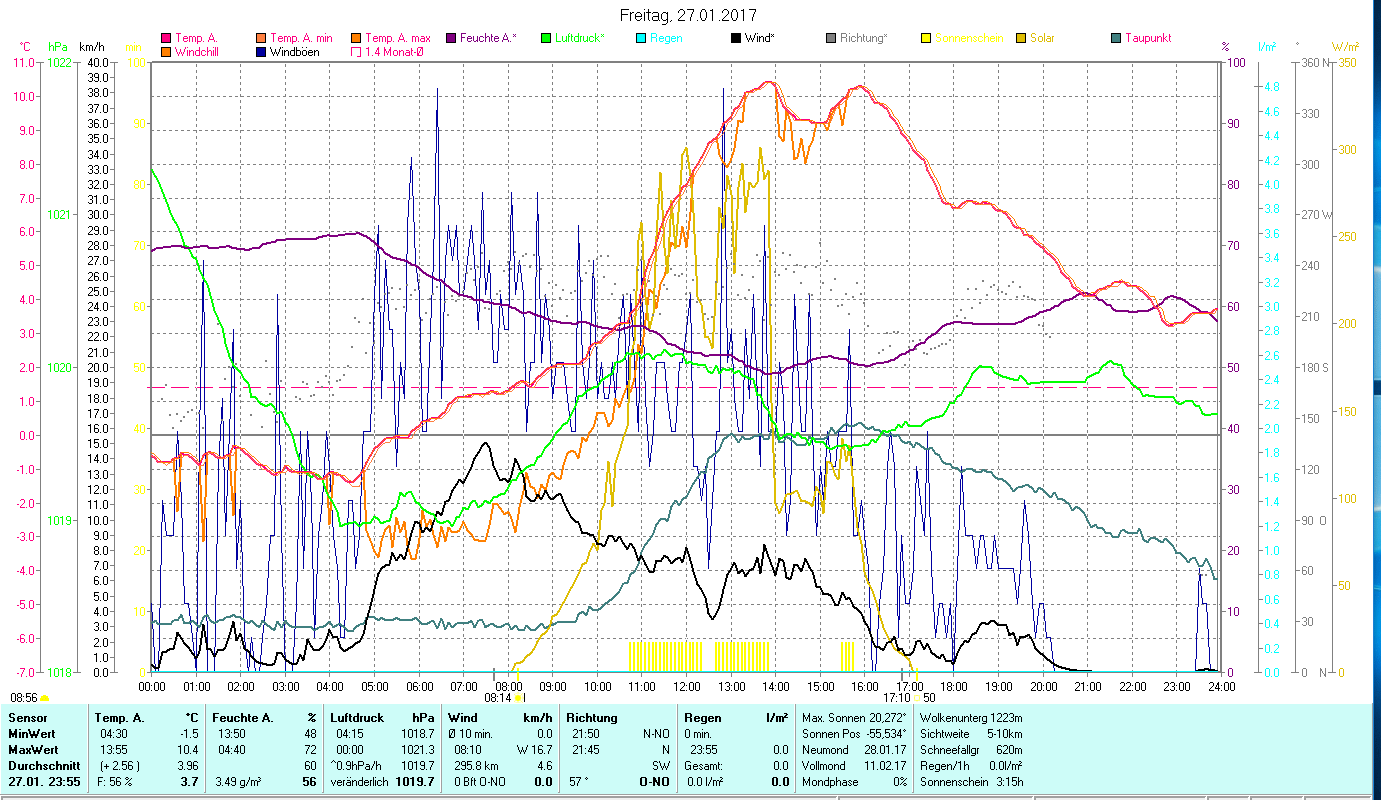Screen dimensions: 1381x800
Task: Click the '27.01. 23:55' timestamp cell
Action: (42, 782)
